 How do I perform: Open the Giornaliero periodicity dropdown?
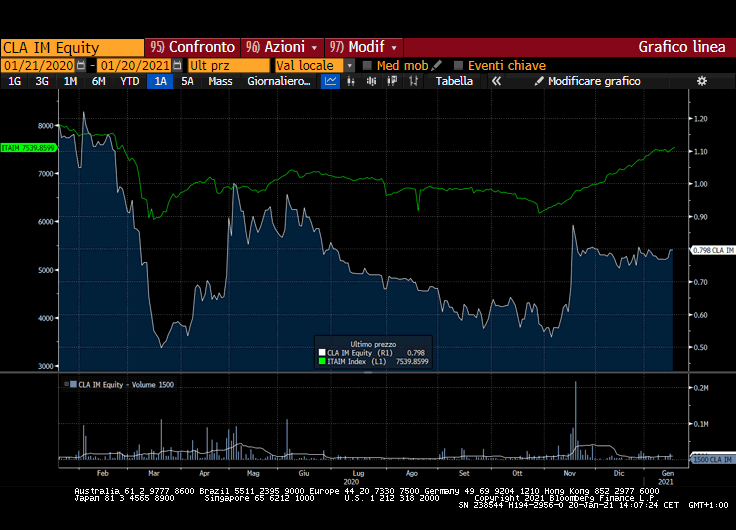[x=279, y=81]
